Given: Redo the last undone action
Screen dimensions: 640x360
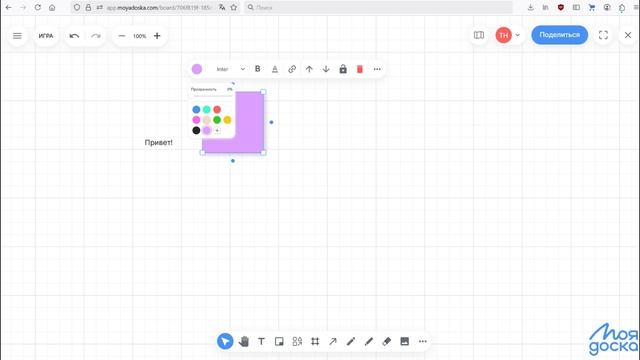Looking at the screenshot, I should click(x=96, y=36).
